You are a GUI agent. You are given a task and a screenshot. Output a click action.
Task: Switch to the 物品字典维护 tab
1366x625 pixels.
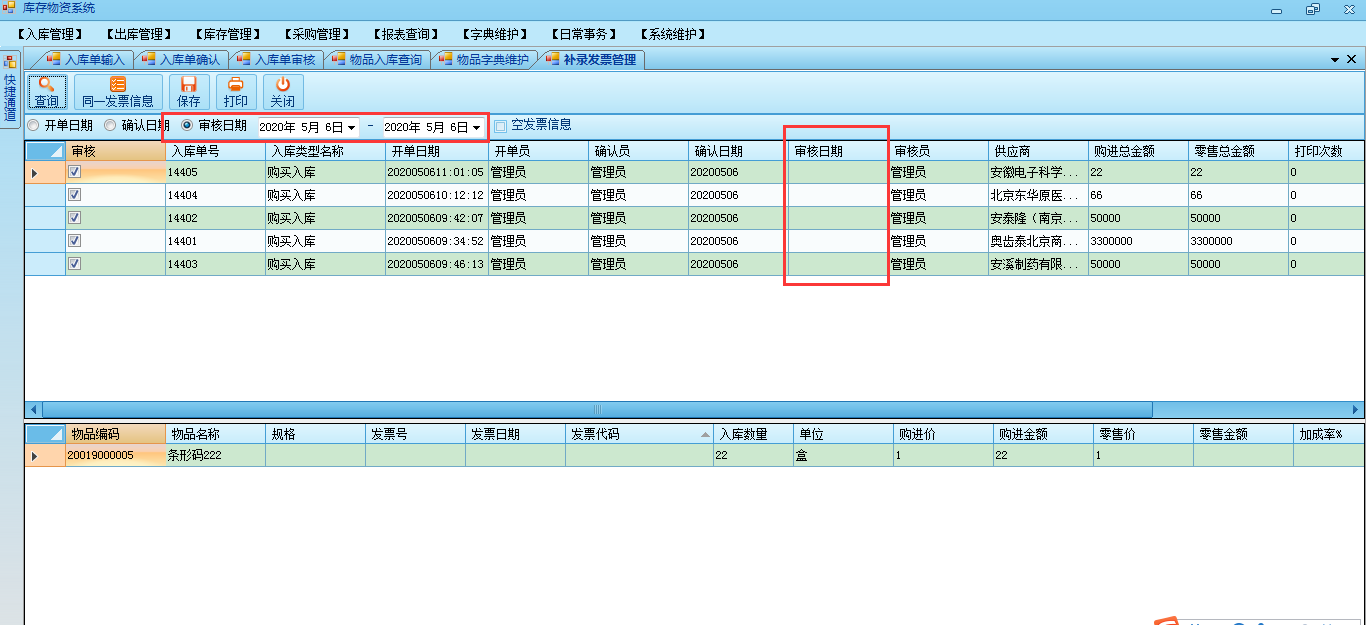coord(484,60)
